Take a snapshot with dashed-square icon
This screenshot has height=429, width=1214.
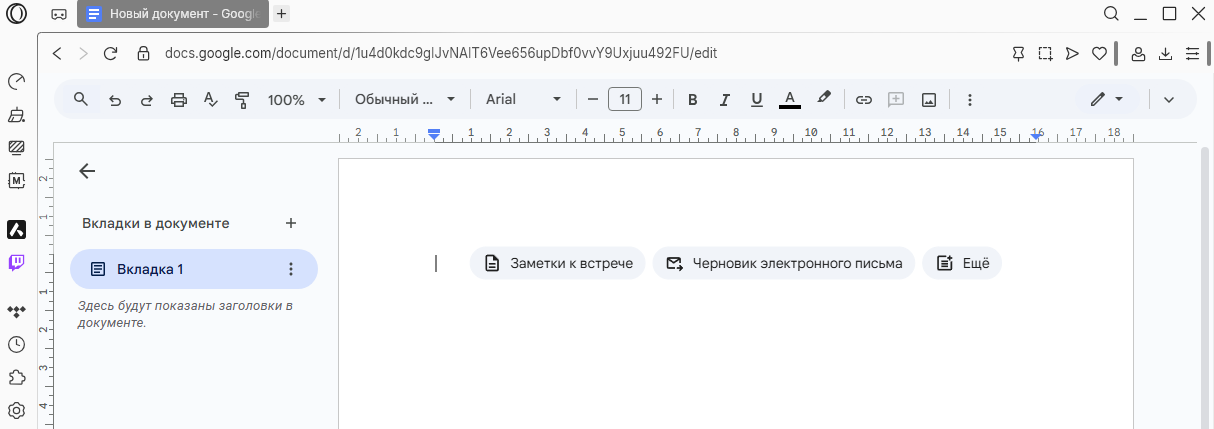tap(1045, 53)
